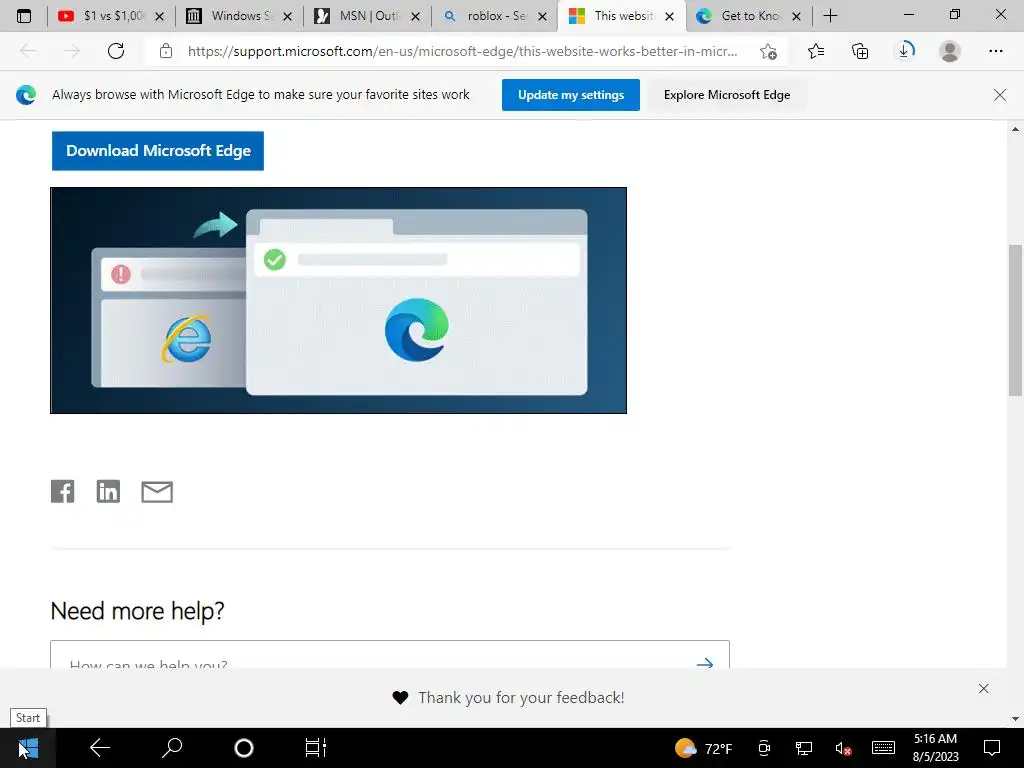1024x768 pixels.
Task: Click 'Update my settings' button
Action: click(x=571, y=95)
